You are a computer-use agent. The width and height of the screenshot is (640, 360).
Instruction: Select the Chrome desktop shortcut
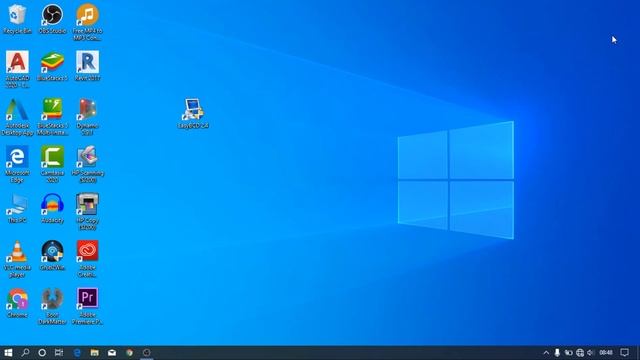pos(17,303)
